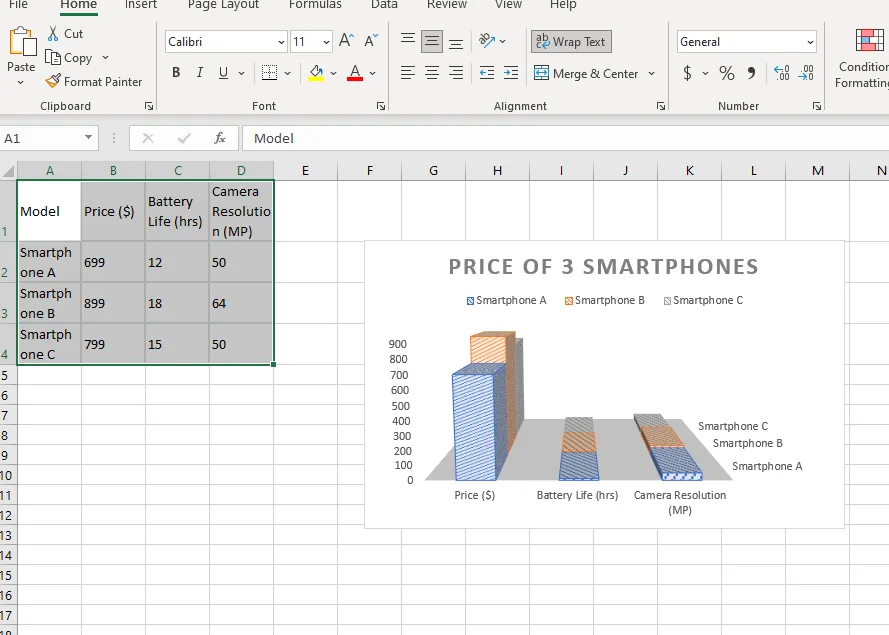Apply Percent Style to selected cells

(x=727, y=73)
